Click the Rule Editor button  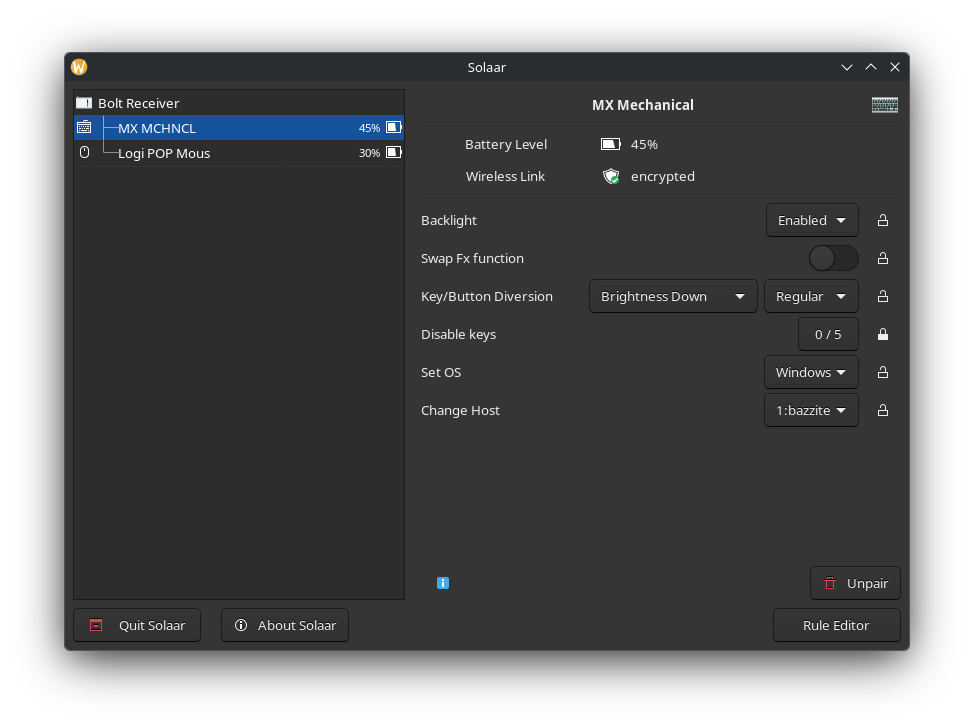pyautogui.click(x=836, y=625)
